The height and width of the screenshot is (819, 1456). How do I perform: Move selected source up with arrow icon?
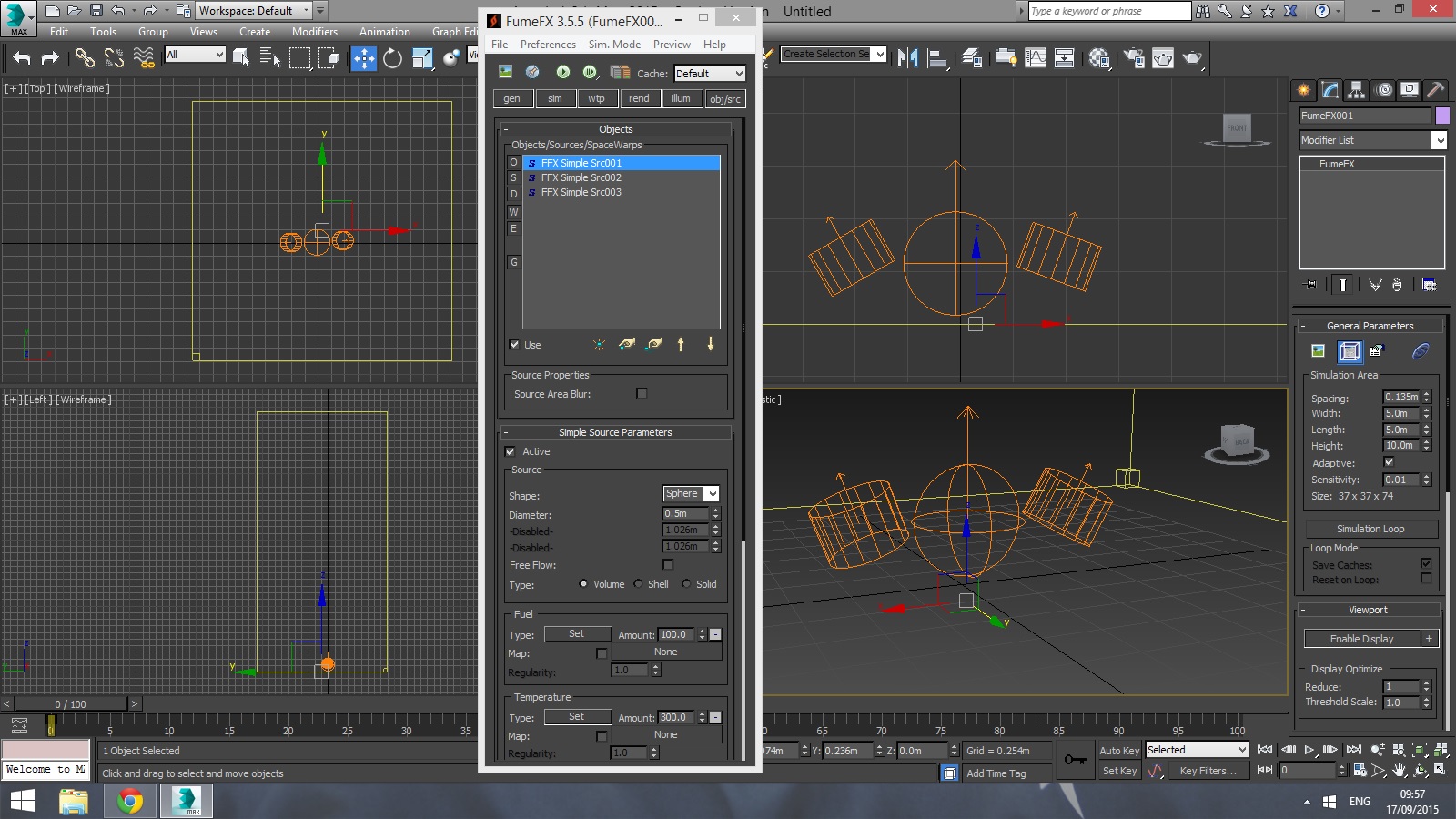click(681, 344)
